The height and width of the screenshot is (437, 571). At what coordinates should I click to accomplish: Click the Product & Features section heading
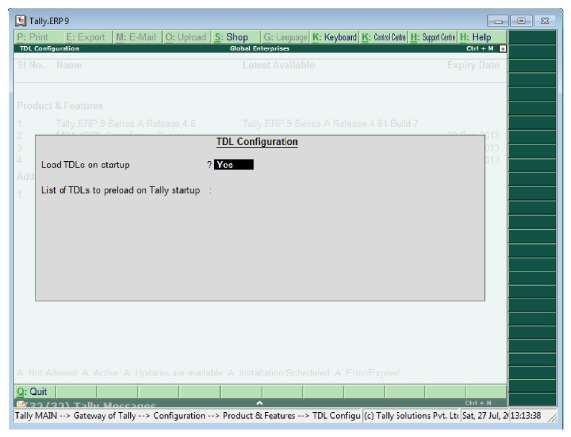pos(60,106)
